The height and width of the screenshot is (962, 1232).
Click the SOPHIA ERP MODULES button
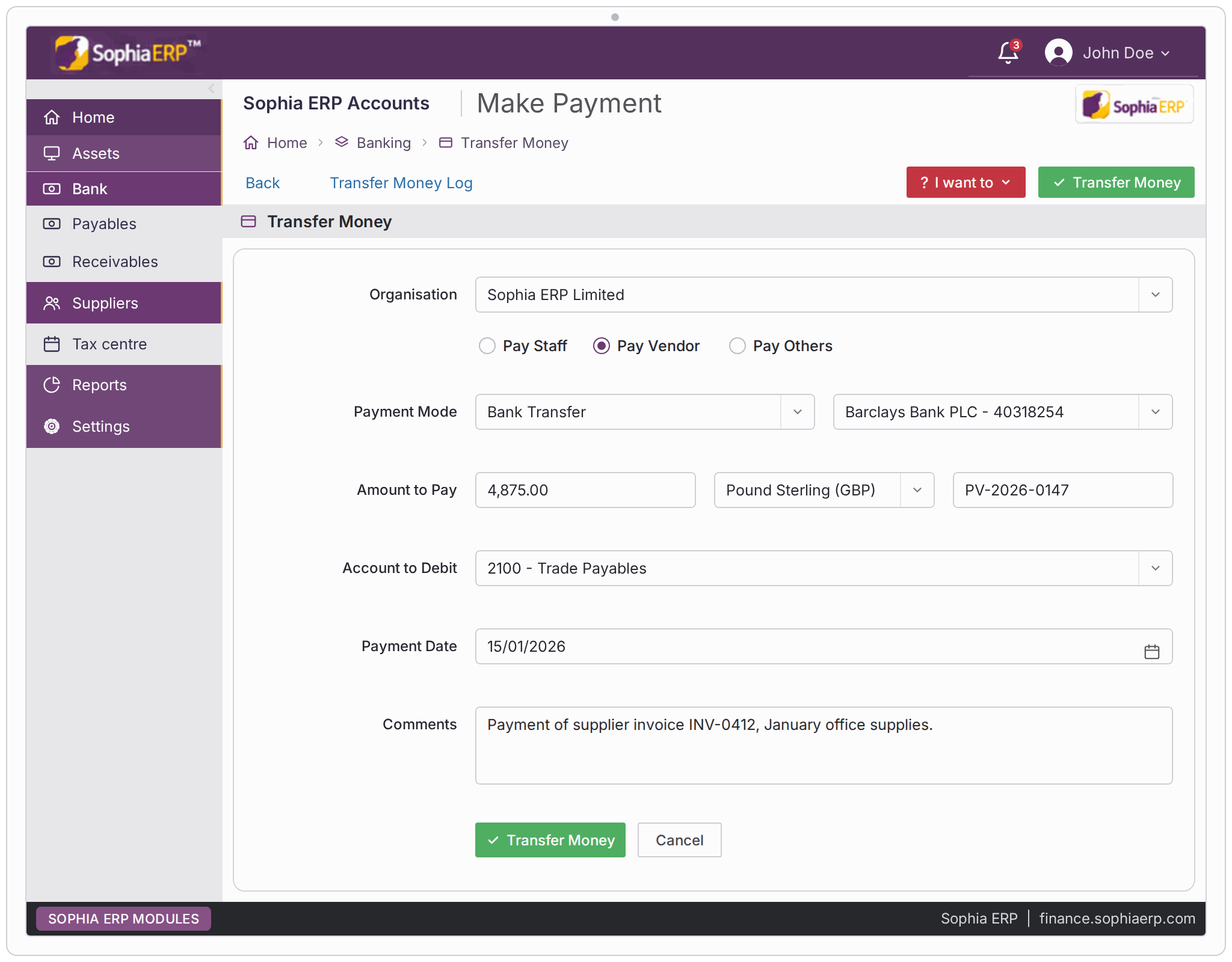123,919
